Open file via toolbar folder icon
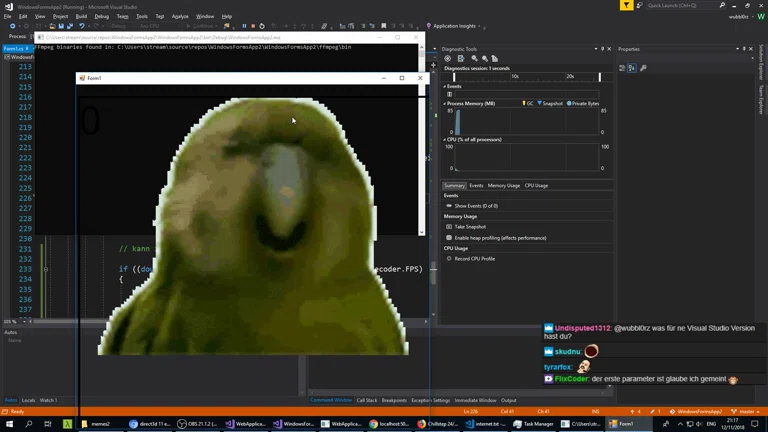This screenshot has width=768, height=432. [52, 26]
